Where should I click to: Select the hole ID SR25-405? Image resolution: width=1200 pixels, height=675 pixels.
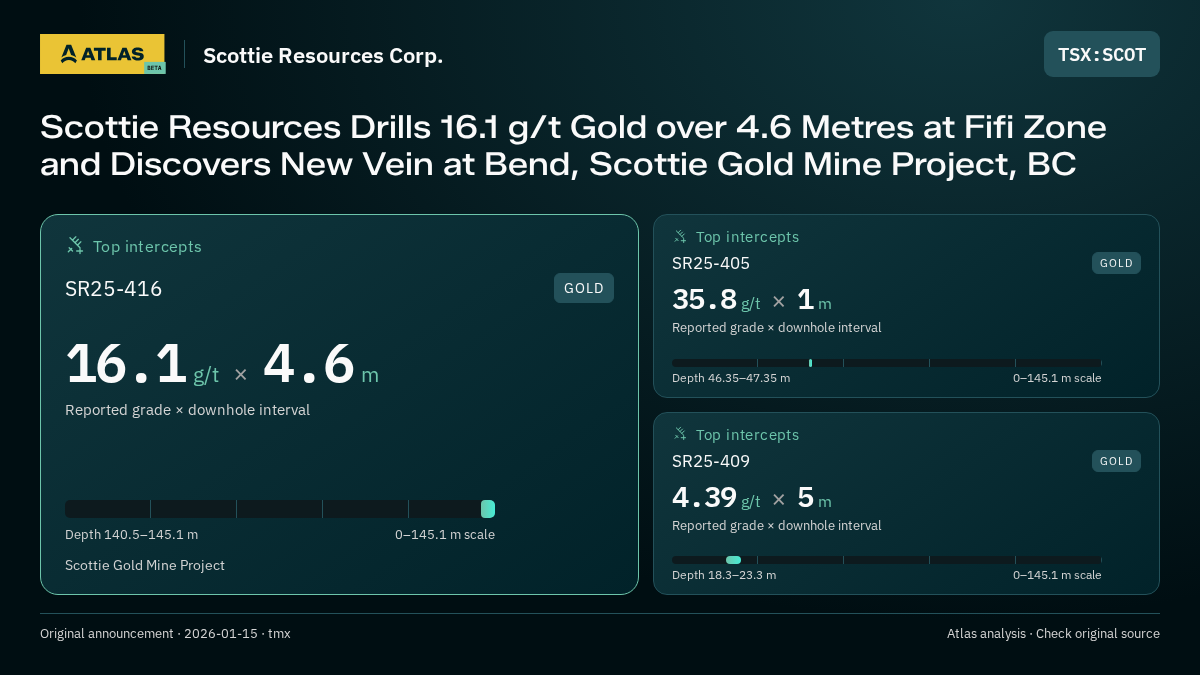pyautogui.click(x=711, y=263)
